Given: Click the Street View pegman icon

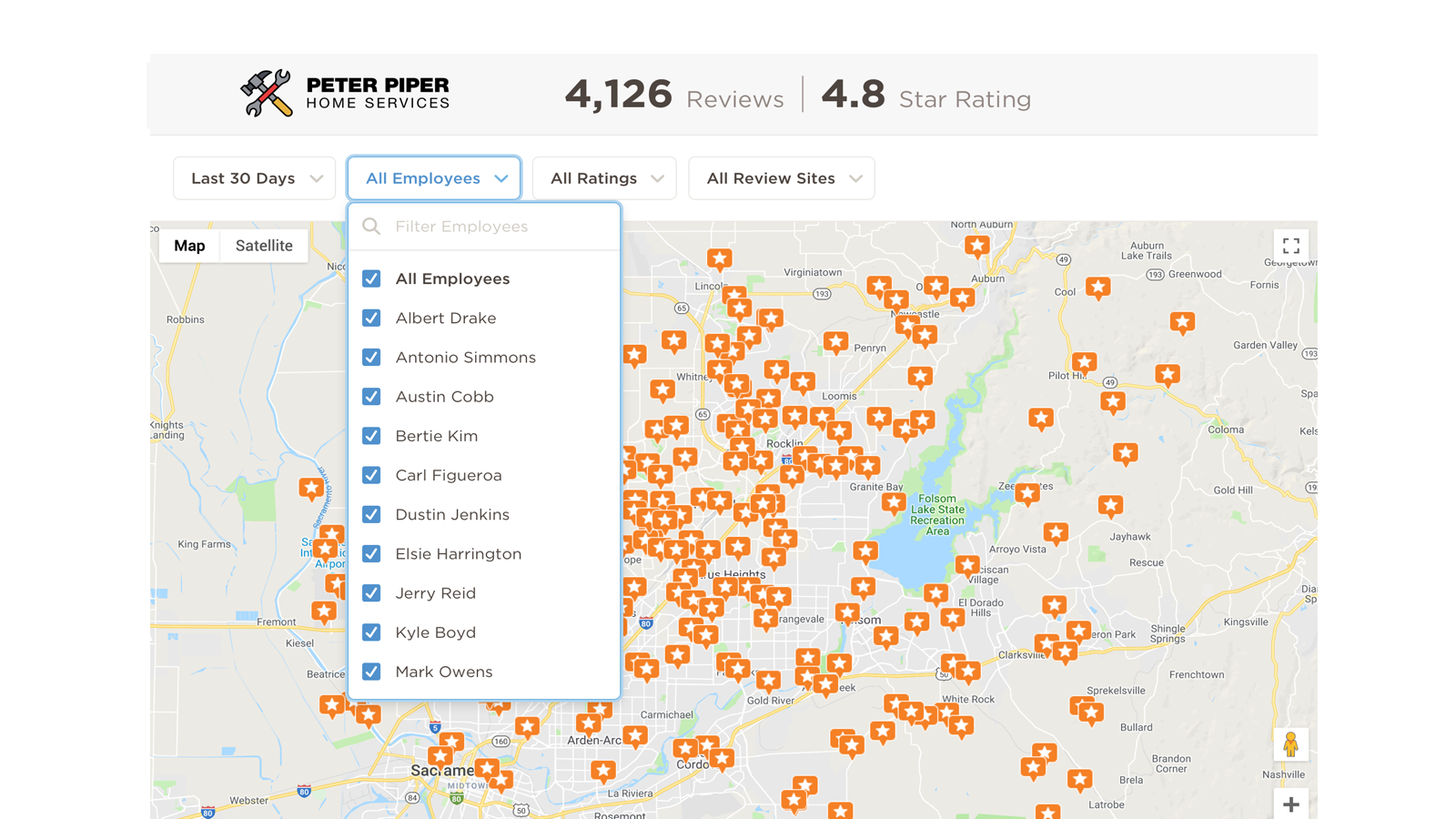Looking at the screenshot, I should (x=1290, y=744).
